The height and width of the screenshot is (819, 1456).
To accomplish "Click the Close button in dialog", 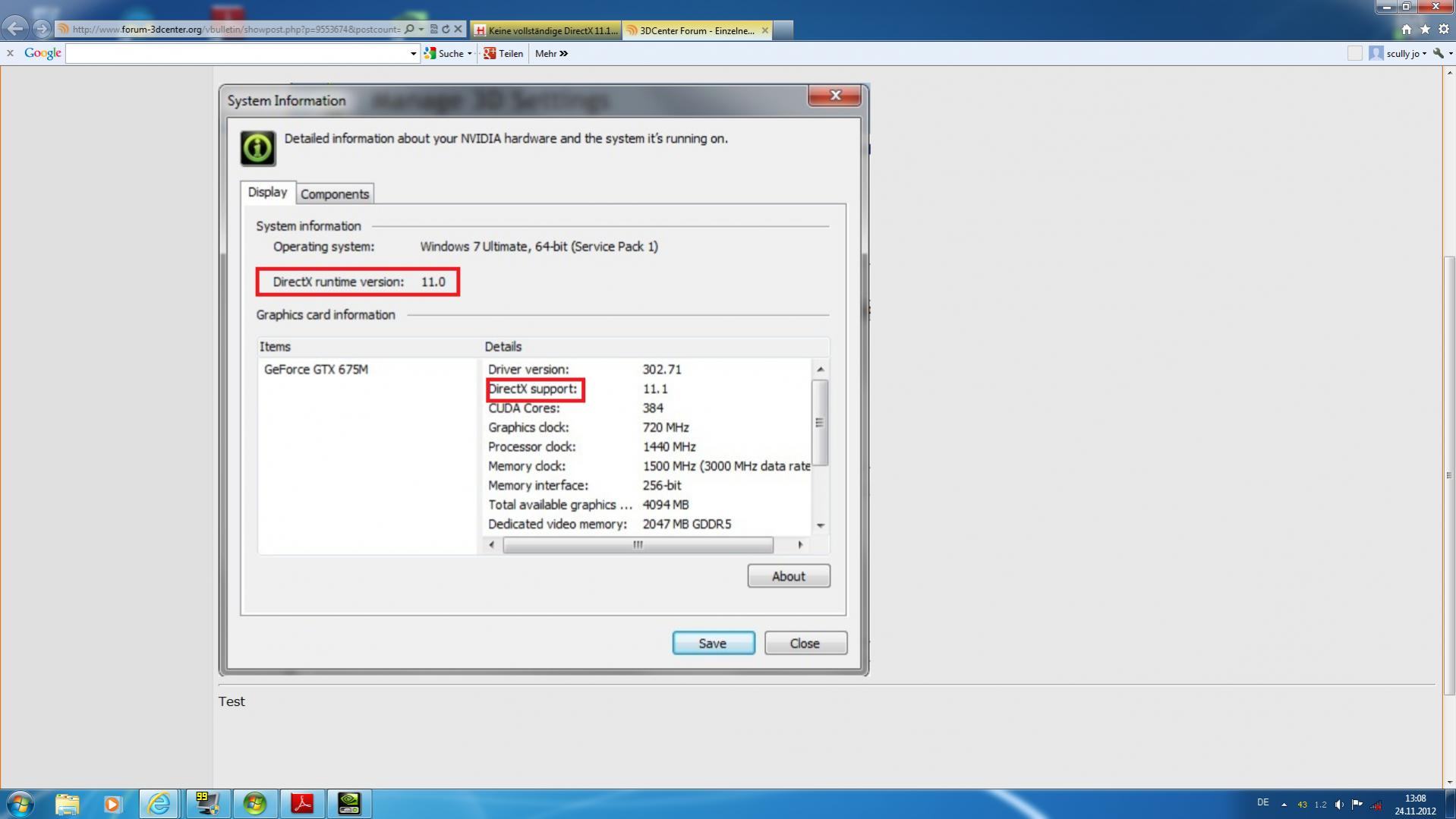I will pyautogui.click(x=805, y=643).
